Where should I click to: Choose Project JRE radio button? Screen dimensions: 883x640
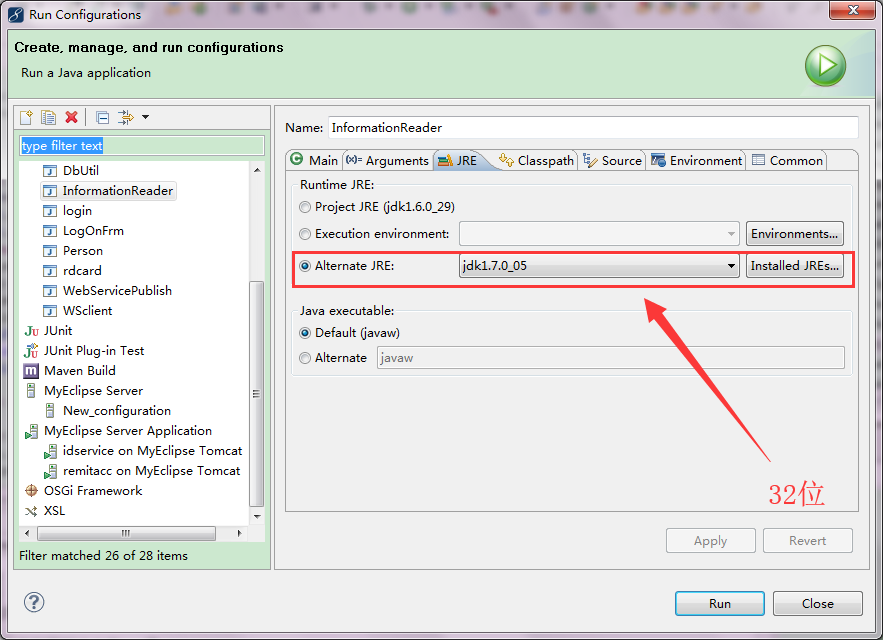(x=305, y=207)
